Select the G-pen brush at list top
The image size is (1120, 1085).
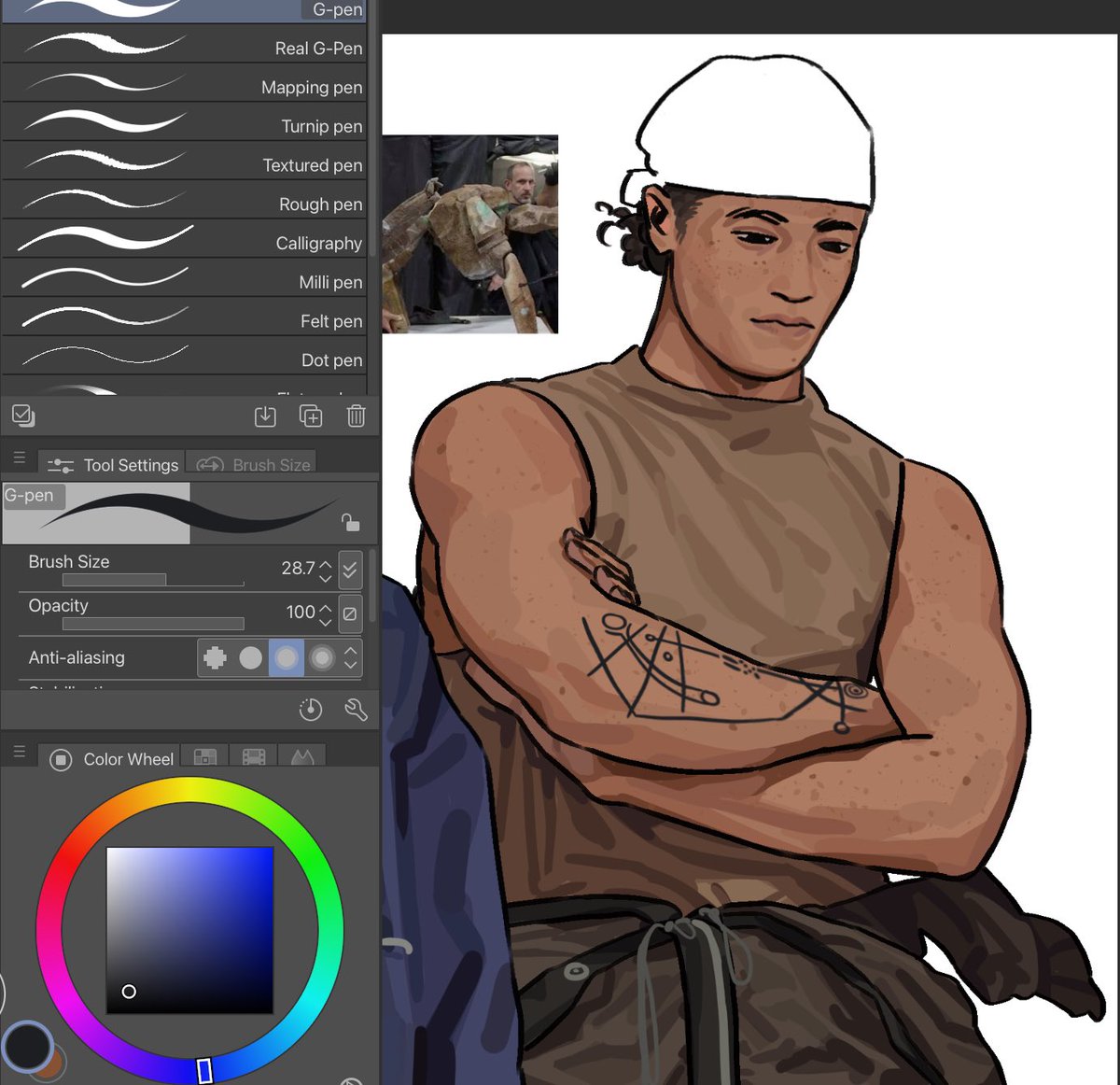184,11
